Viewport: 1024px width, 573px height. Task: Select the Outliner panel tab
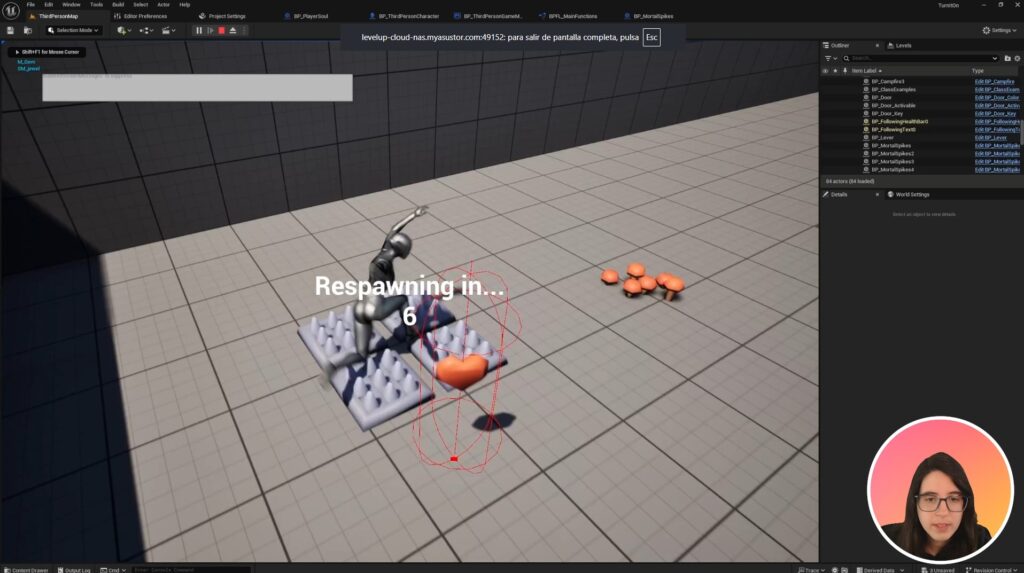pos(840,46)
